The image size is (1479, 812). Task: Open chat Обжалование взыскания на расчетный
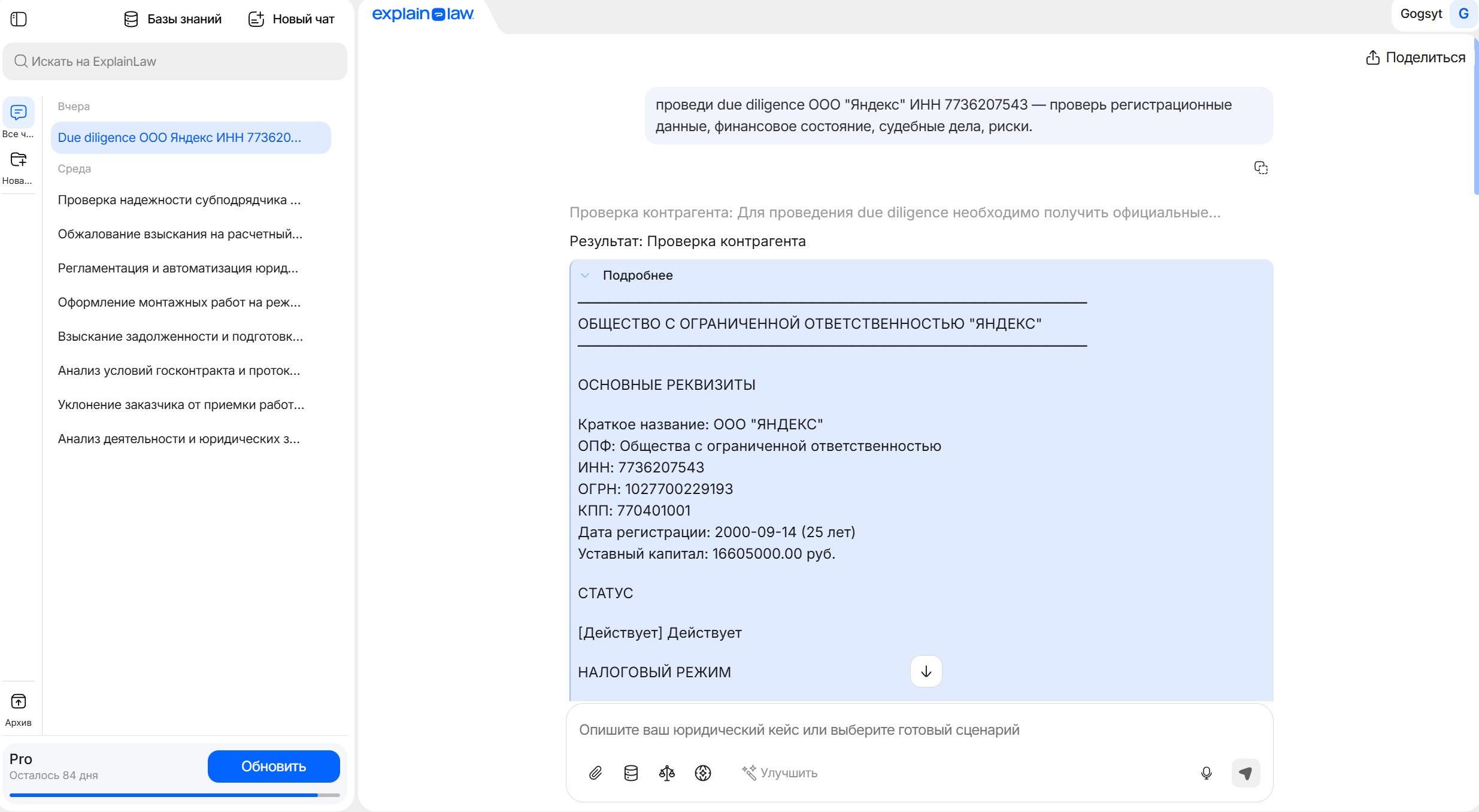tap(191, 234)
